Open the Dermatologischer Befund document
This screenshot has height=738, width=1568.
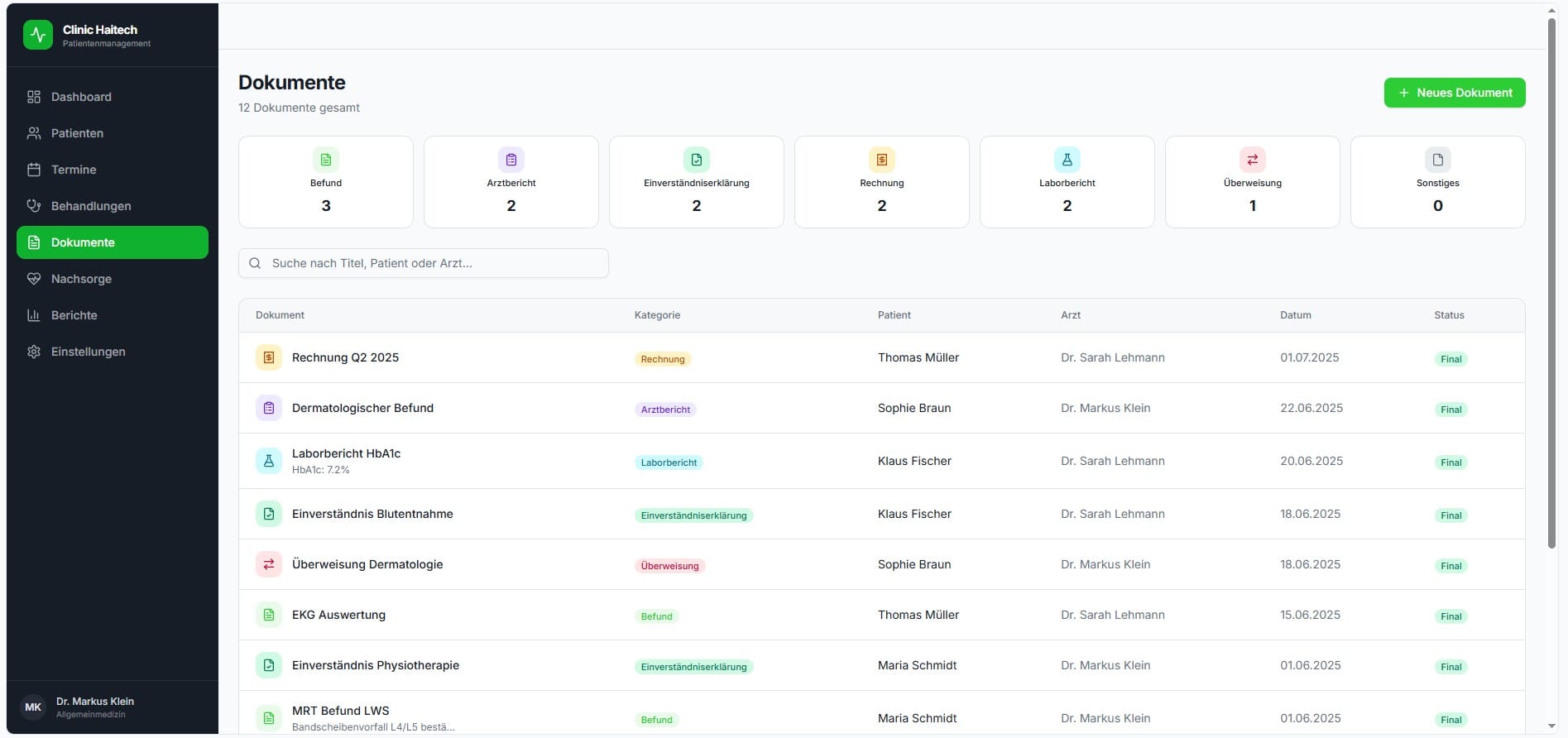[362, 408]
